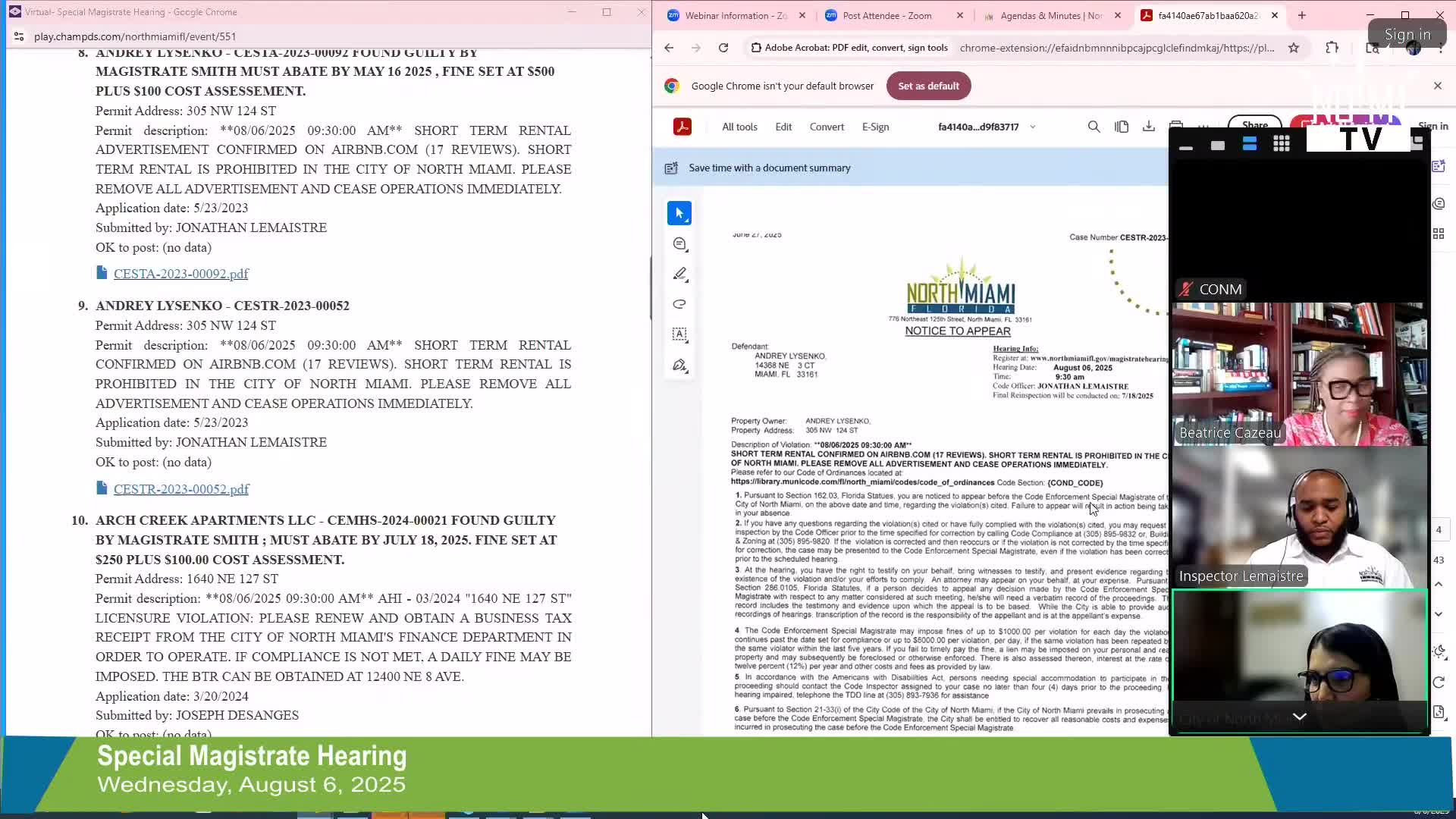Open the Acrobat search magnifier icon

pyautogui.click(x=1094, y=127)
